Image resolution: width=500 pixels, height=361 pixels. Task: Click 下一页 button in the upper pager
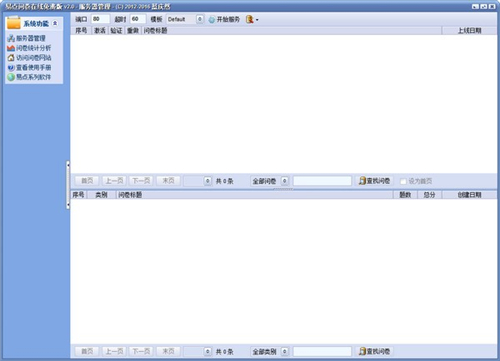[141, 181]
